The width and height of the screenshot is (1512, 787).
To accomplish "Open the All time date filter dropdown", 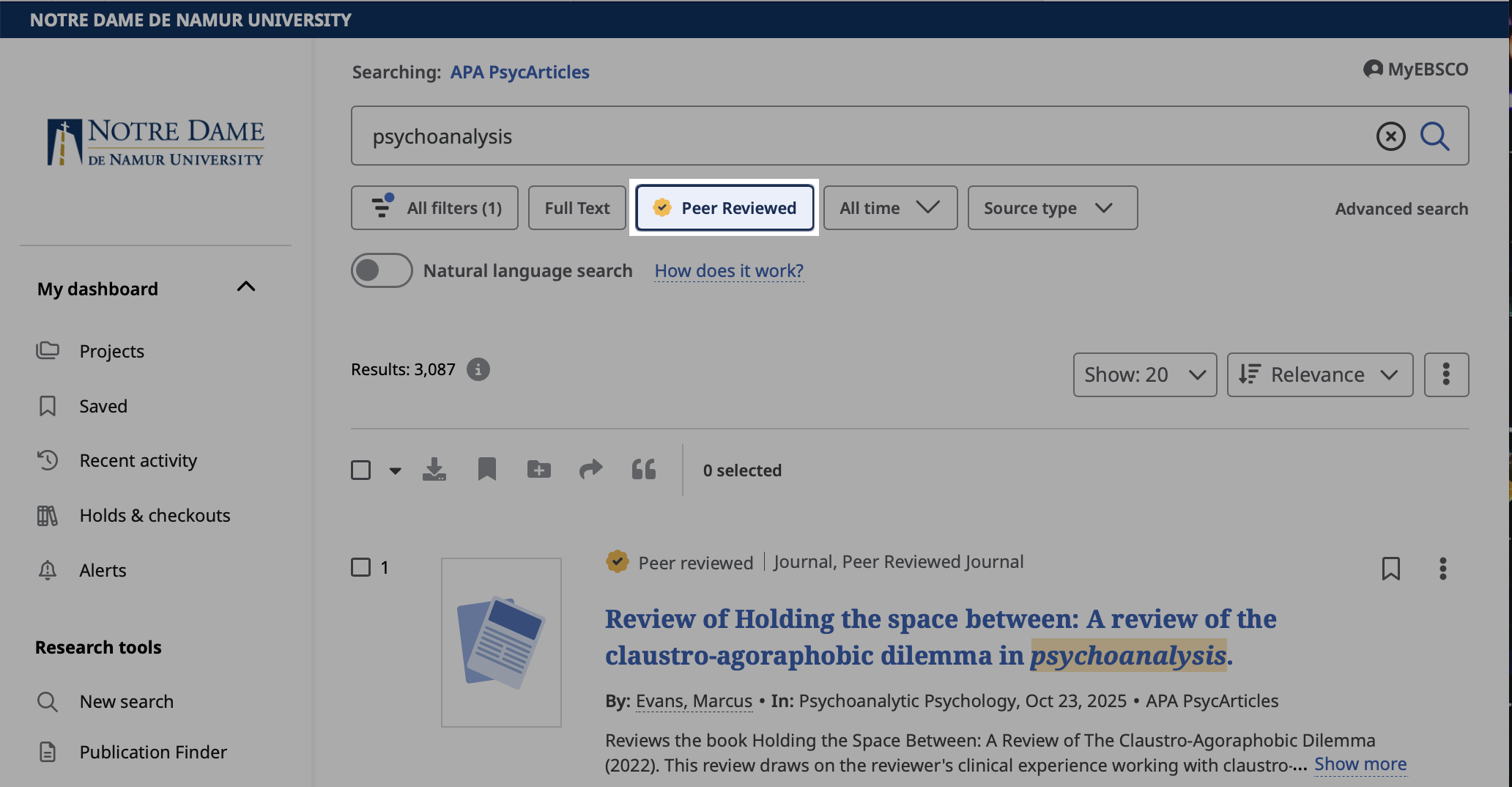I will point(889,207).
